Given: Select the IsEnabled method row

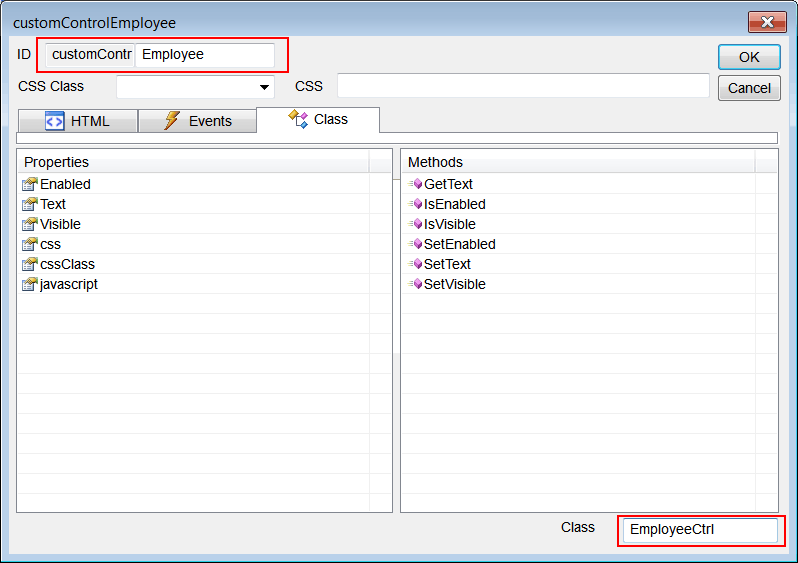Looking at the screenshot, I should click(x=589, y=204).
